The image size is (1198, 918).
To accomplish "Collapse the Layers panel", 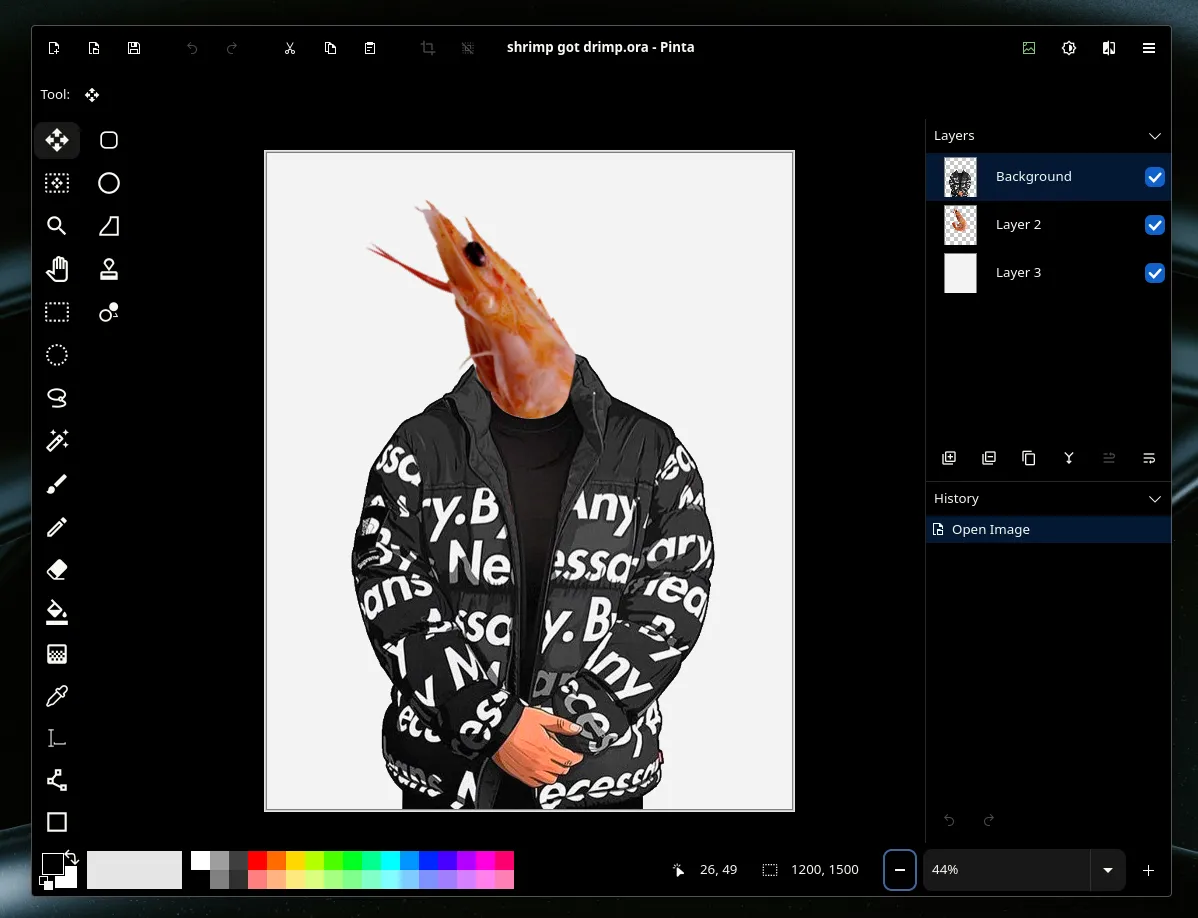I will click(x=1154, y=136).
